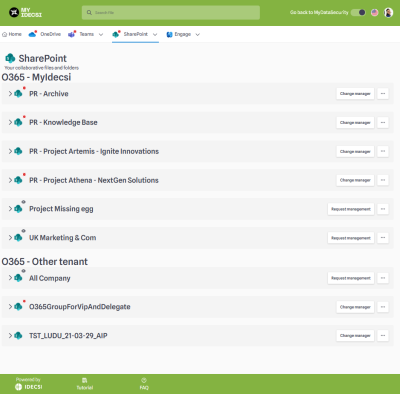Open more options for TST_LUDU_21-03-29_AIP

click(383, 335)
